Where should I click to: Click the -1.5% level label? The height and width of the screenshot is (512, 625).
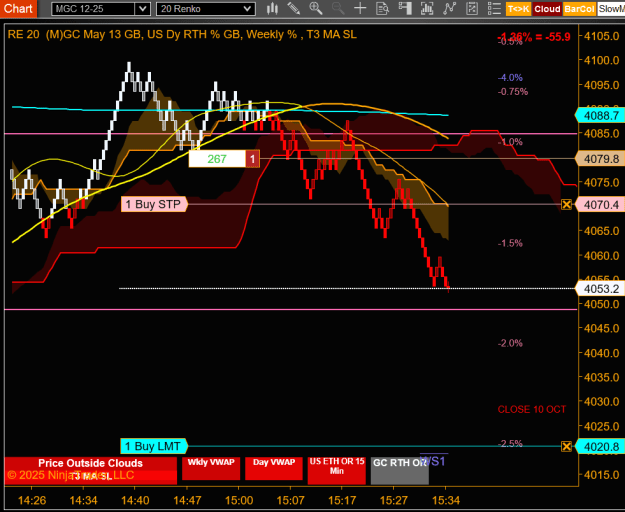click(510, 243)
